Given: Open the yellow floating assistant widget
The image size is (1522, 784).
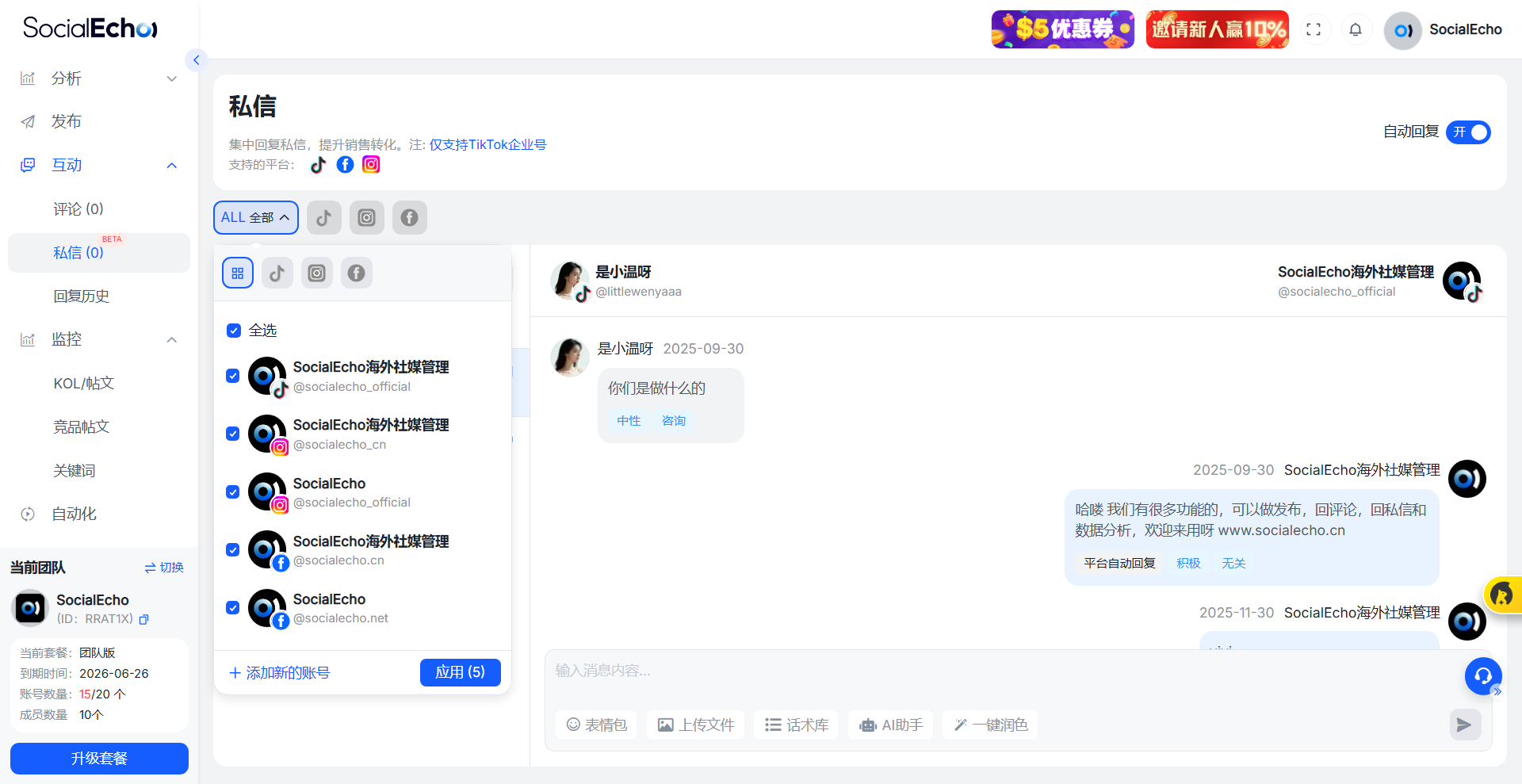Looking at the screenshot, I should (x=1503, y=595).
